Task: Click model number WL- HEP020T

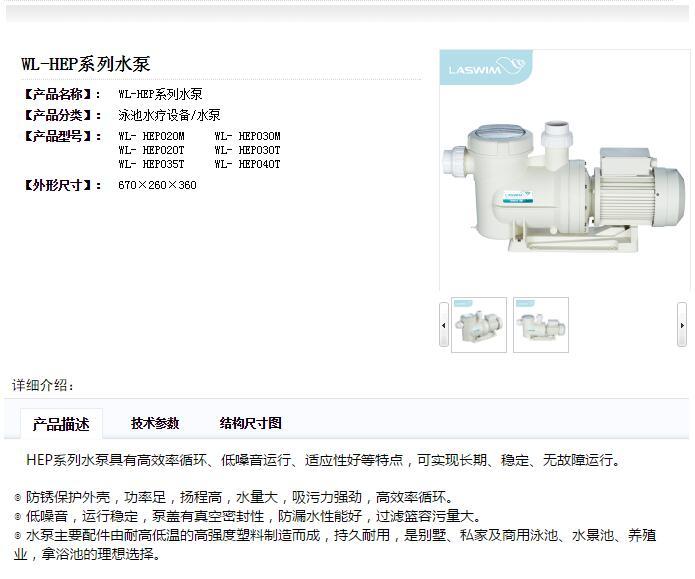Action: pos(151,150)
